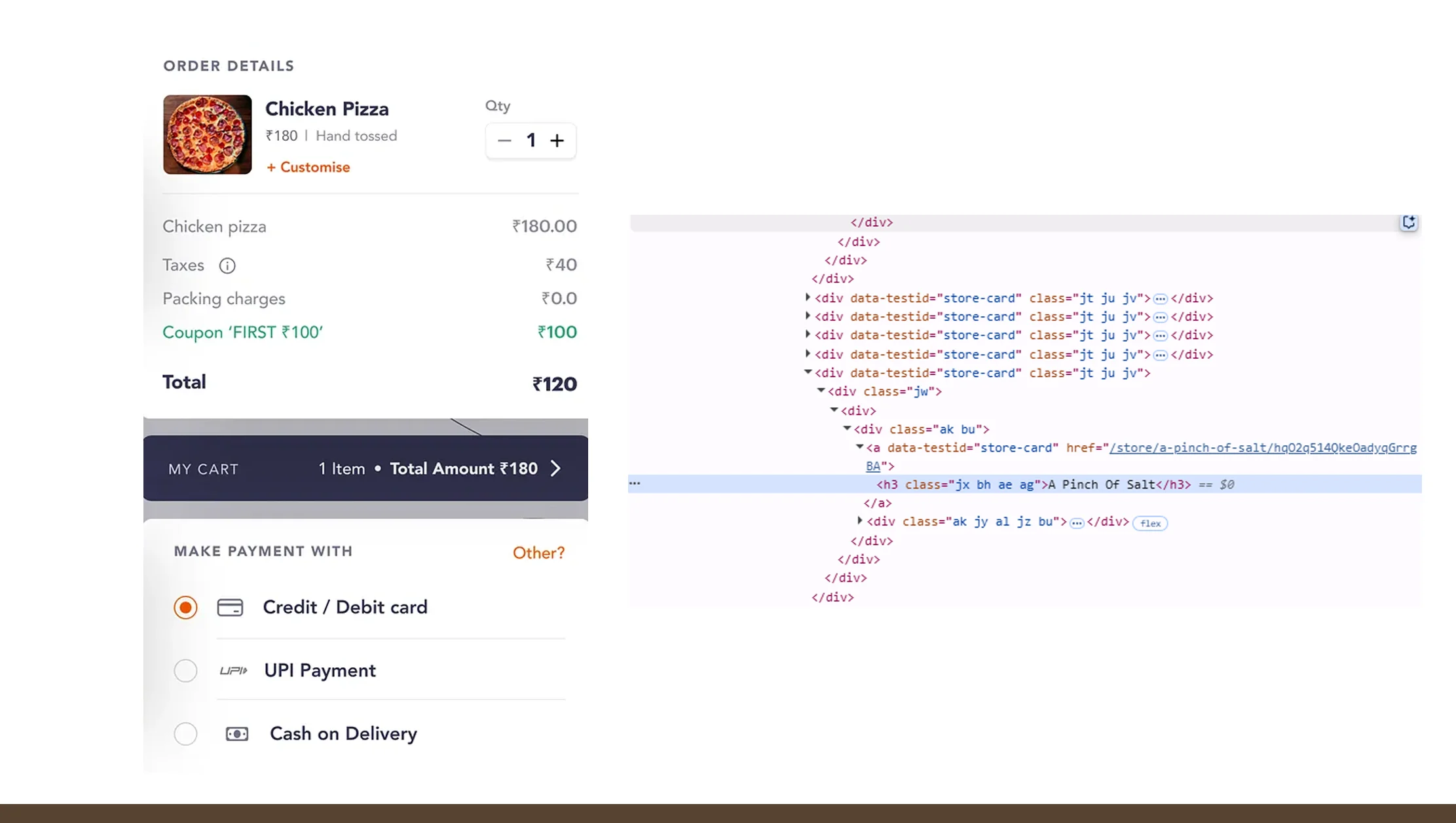Click ellipsis in fourth collapsed store-card div

click(x=1160, y=355)
